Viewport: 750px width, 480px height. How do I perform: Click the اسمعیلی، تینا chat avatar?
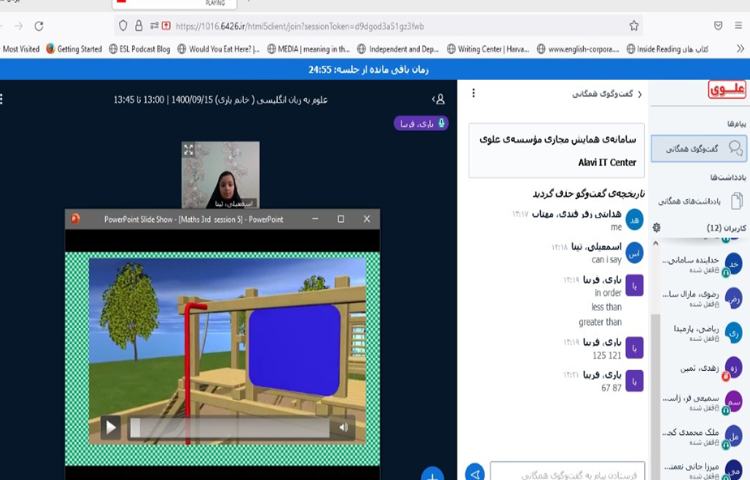coord(634,253)
